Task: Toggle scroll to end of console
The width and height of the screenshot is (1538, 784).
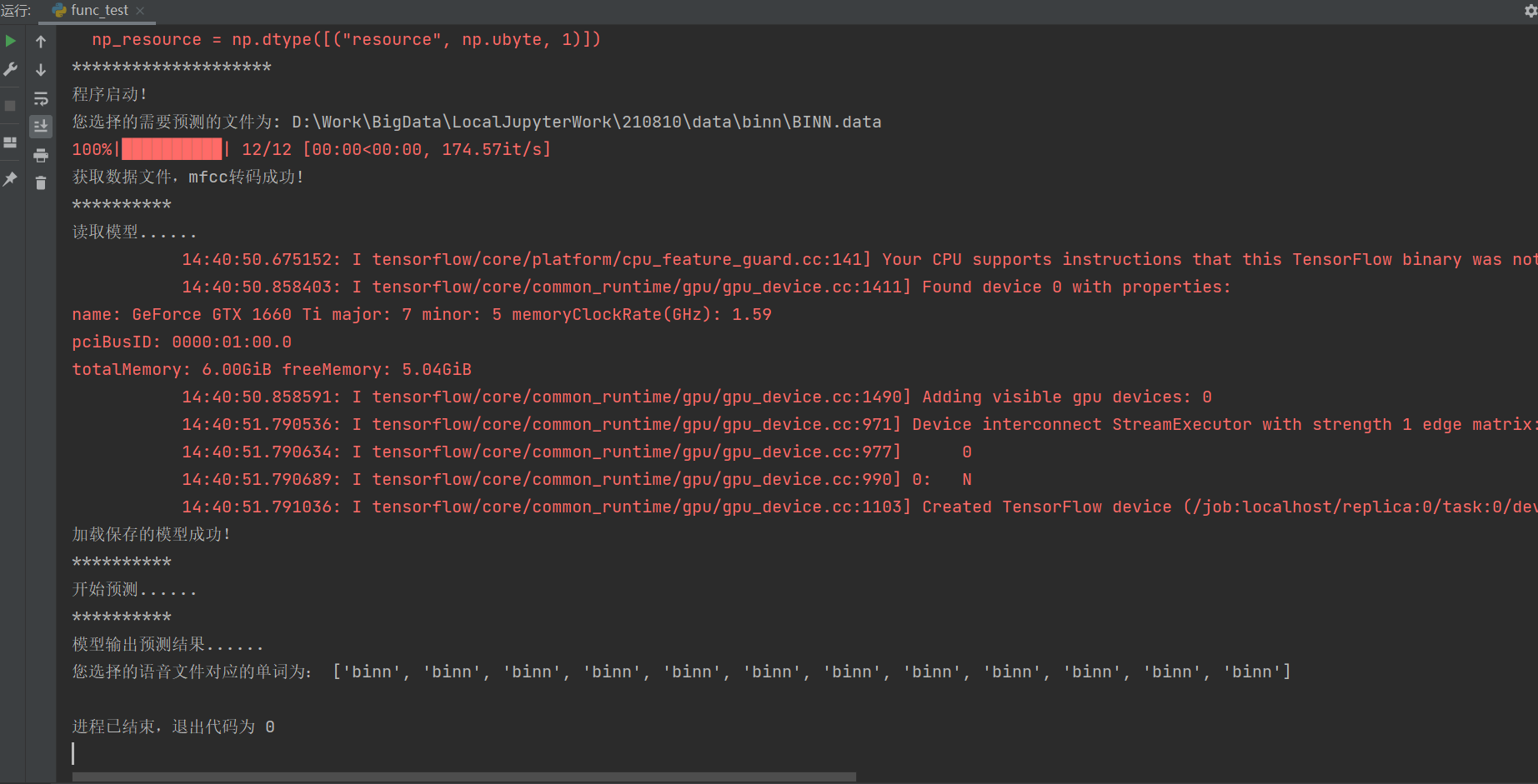Action: pyautogui.click(x=41, y=127)
